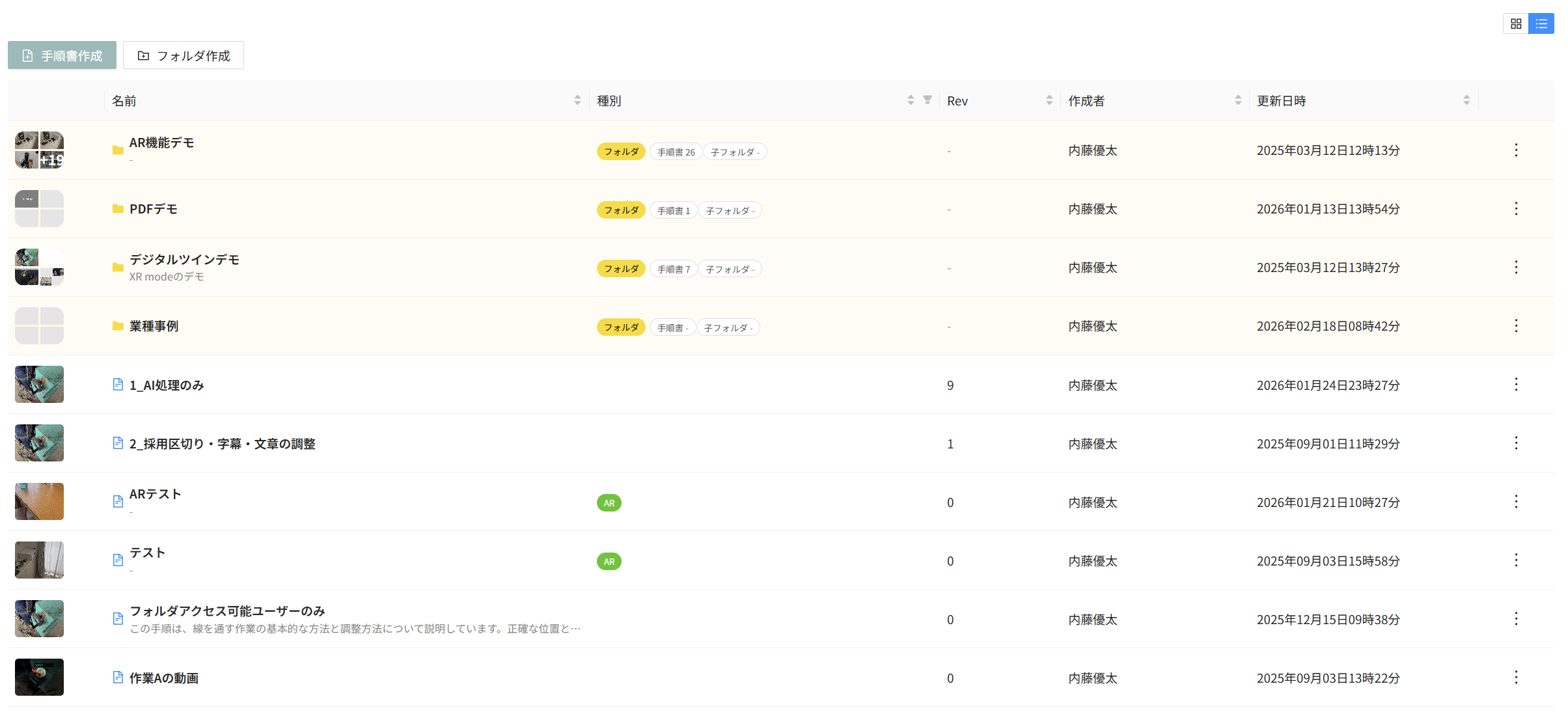Image resolution: width=1568 pixels, height=712 pixels.
Task: Open more menu for 1_AI処理のみ row
Action: click(x=1516, y=385)
